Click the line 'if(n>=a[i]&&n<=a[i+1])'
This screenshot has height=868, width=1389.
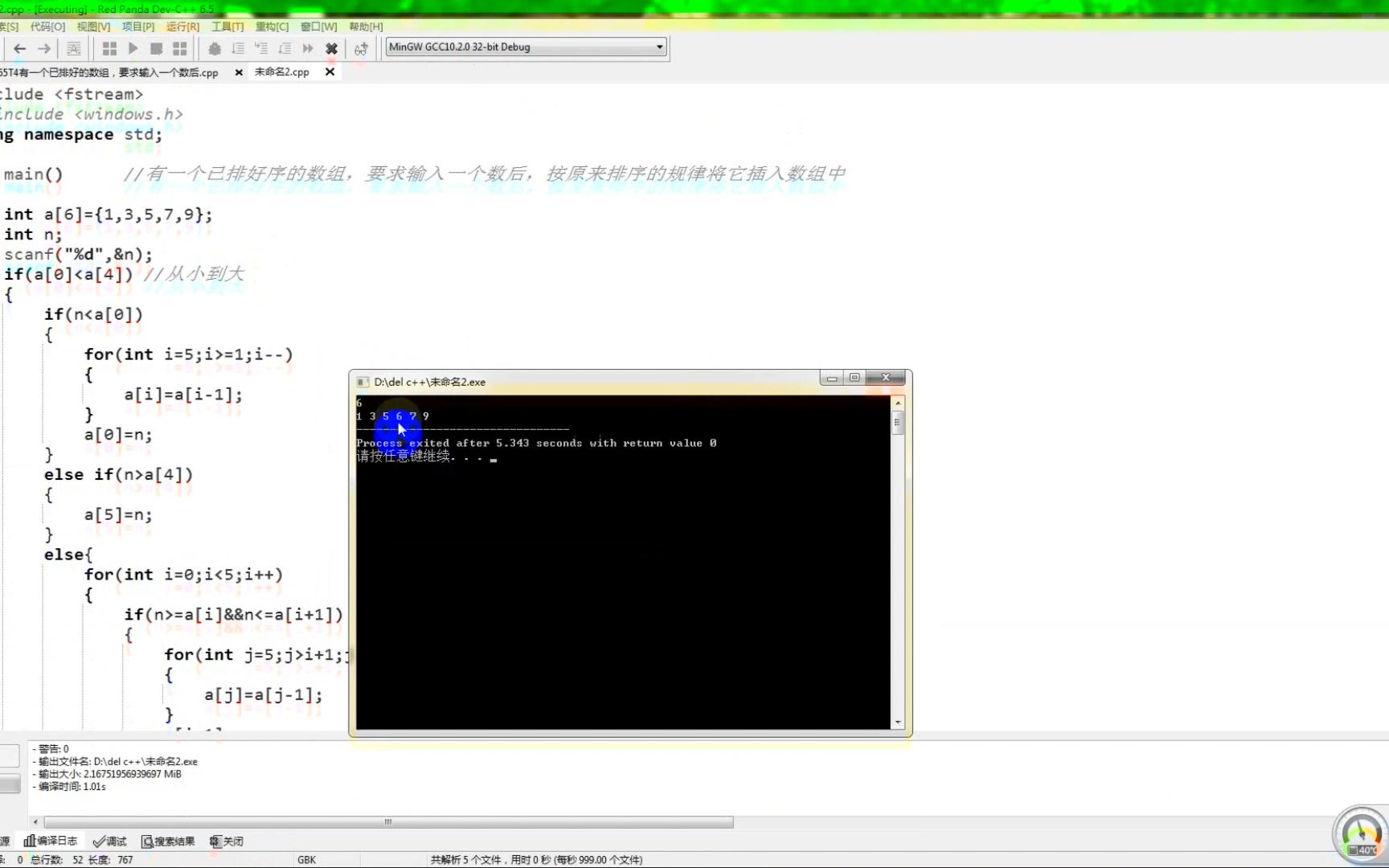234,615
